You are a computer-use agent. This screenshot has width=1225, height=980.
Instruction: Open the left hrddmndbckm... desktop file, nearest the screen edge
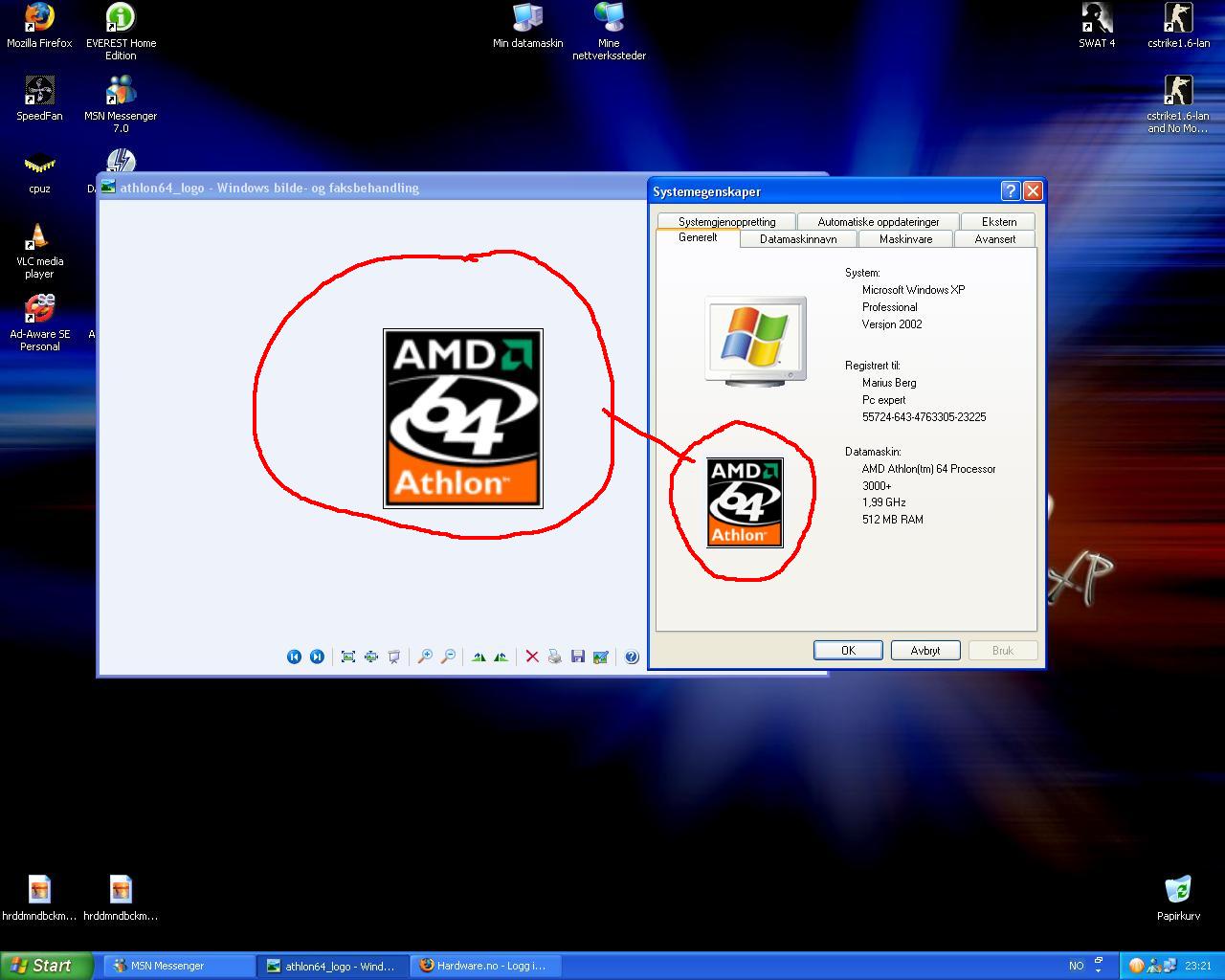click(39, 898)
